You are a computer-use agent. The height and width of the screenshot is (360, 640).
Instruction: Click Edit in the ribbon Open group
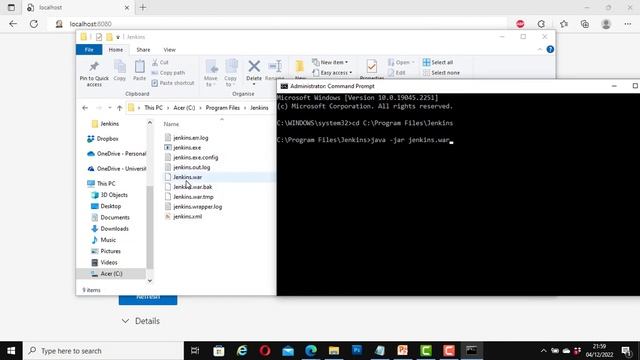click(x=396, y=73)
